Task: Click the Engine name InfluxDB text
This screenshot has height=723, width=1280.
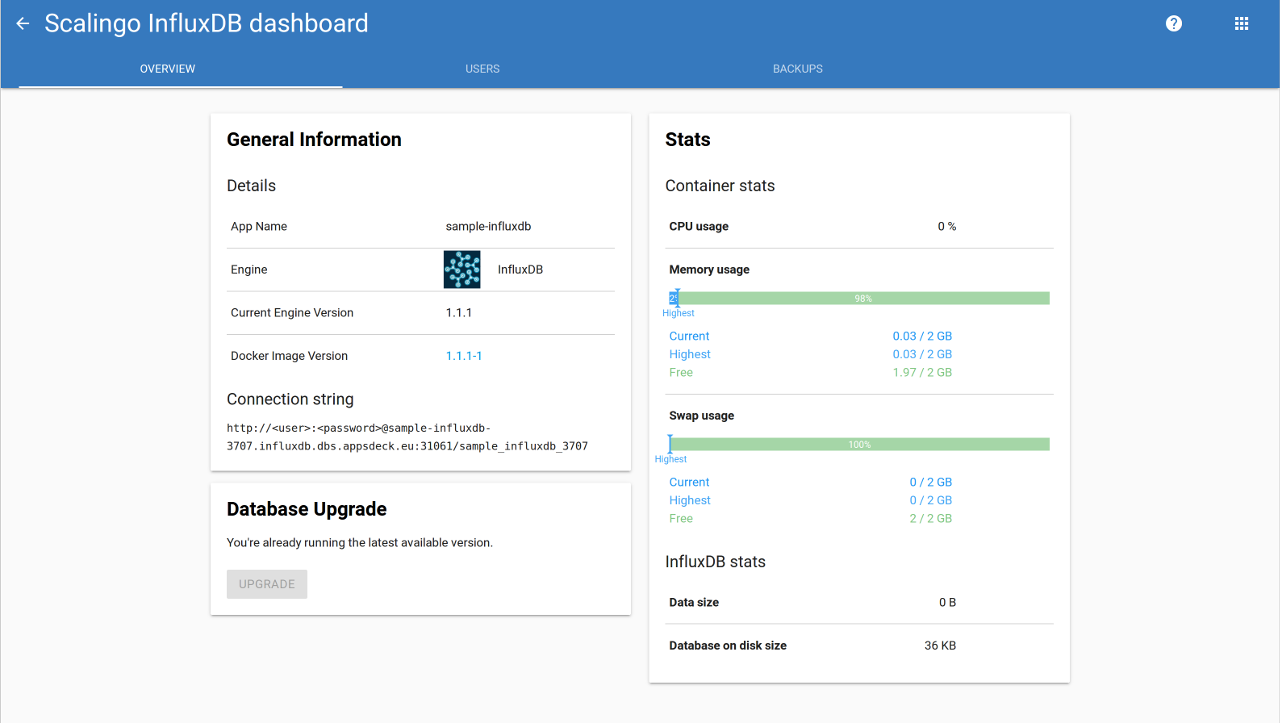Action: click(x=520, y=270)
